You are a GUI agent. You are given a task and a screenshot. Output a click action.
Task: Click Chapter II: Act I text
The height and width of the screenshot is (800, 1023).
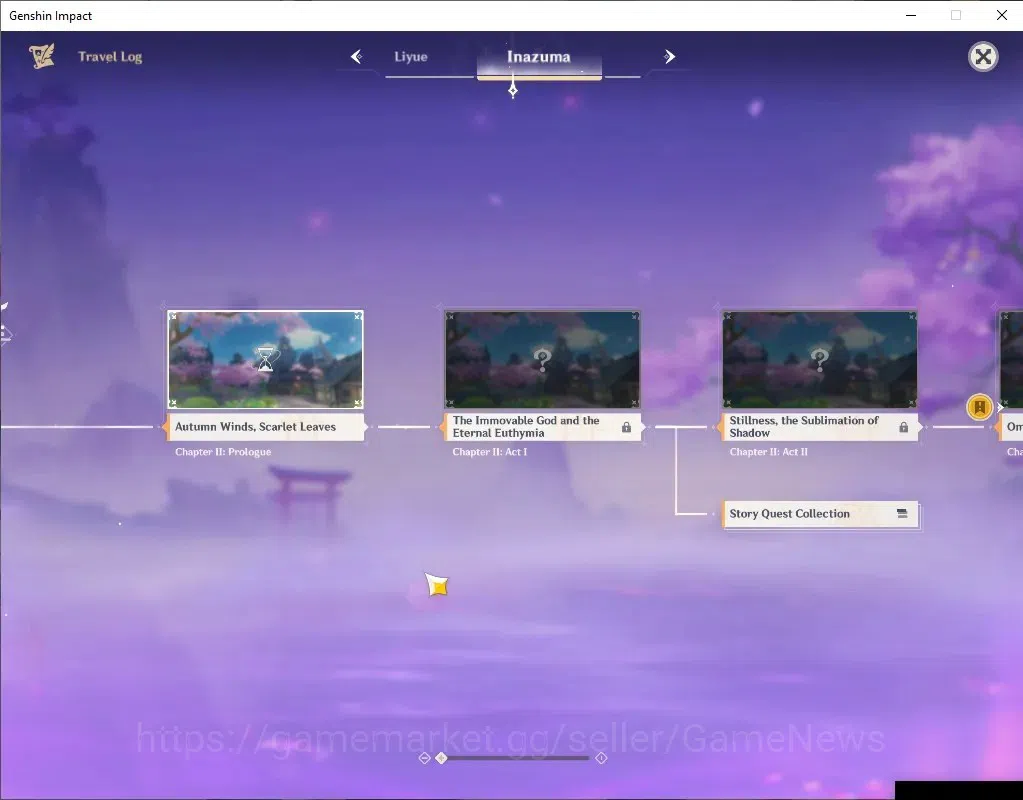pos(490,452)
